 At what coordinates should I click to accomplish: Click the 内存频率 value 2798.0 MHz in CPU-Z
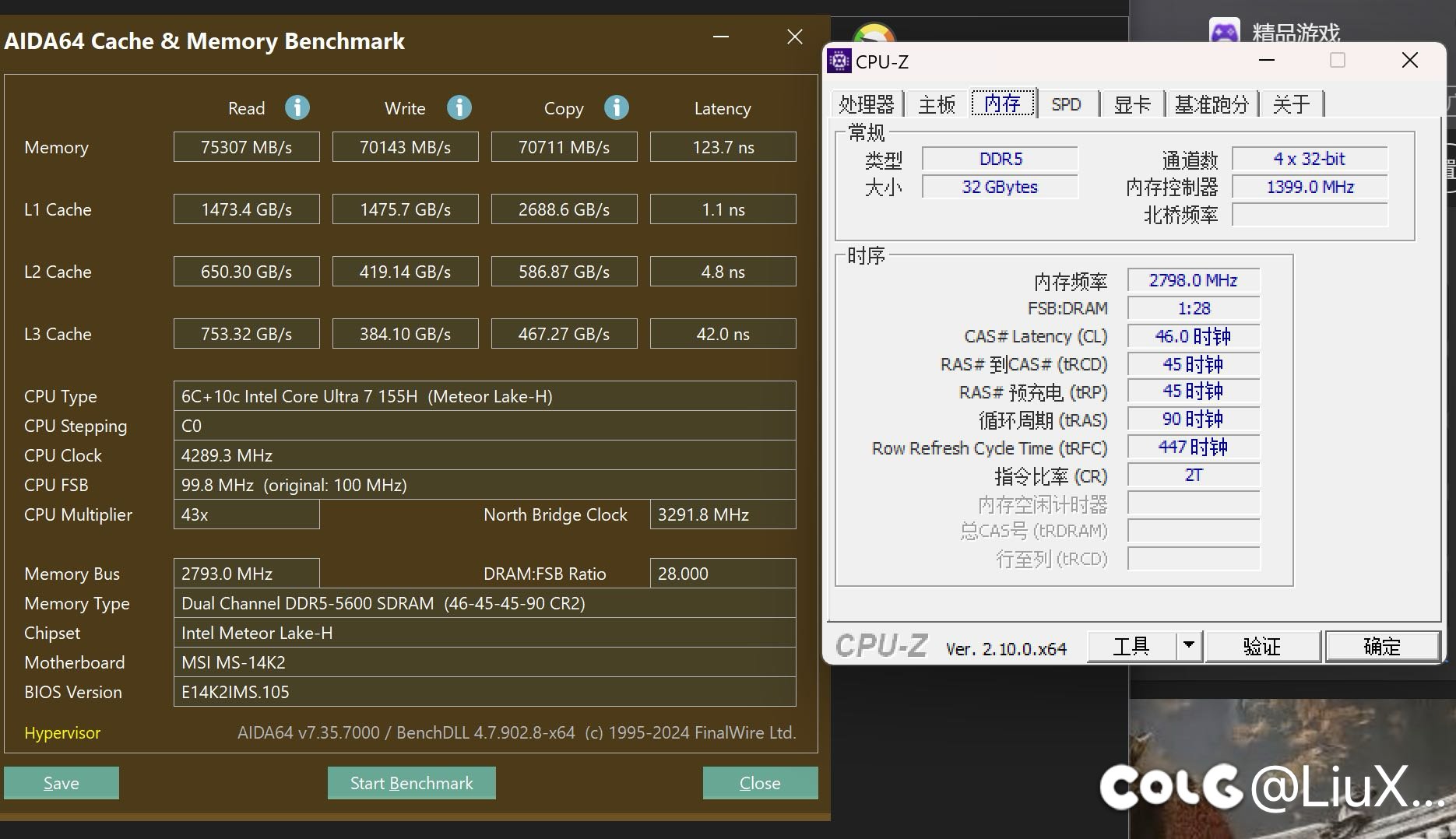1194,280
